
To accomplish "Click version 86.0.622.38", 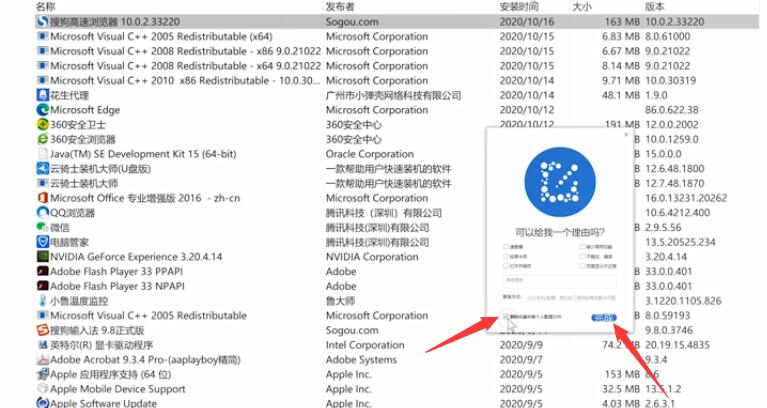I will pyautogui.click(x=672, y=110).
